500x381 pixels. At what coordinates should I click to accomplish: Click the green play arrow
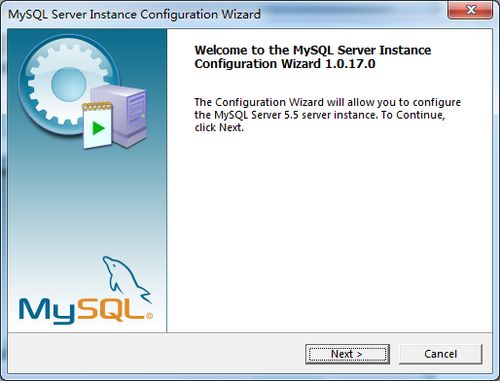[x=98, y=128]
